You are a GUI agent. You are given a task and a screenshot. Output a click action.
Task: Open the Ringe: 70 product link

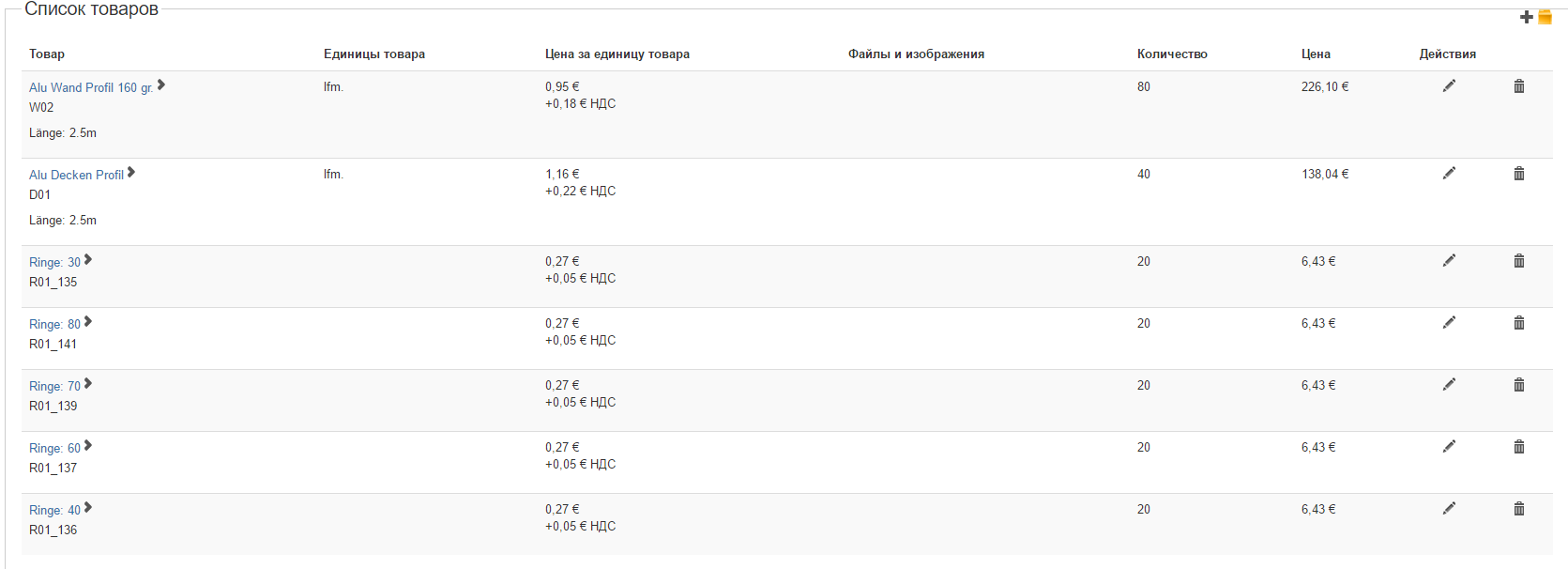(54, 386)
